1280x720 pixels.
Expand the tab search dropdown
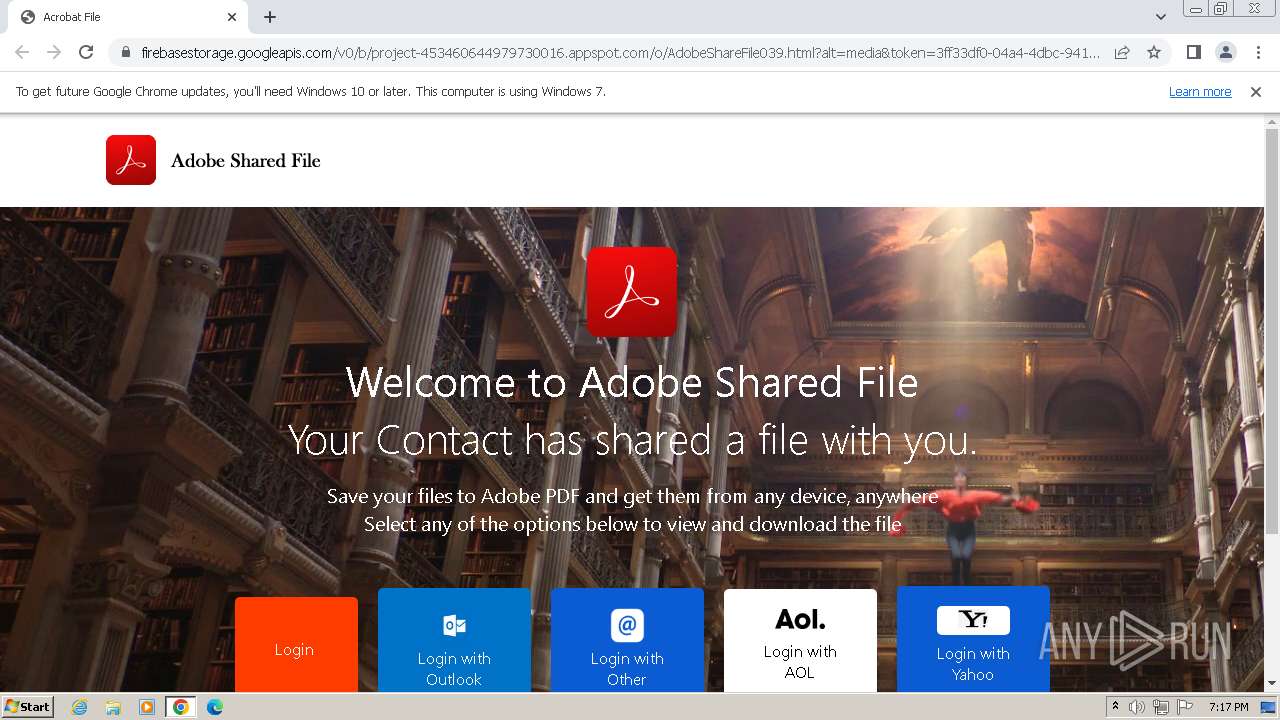[1160, 17]
